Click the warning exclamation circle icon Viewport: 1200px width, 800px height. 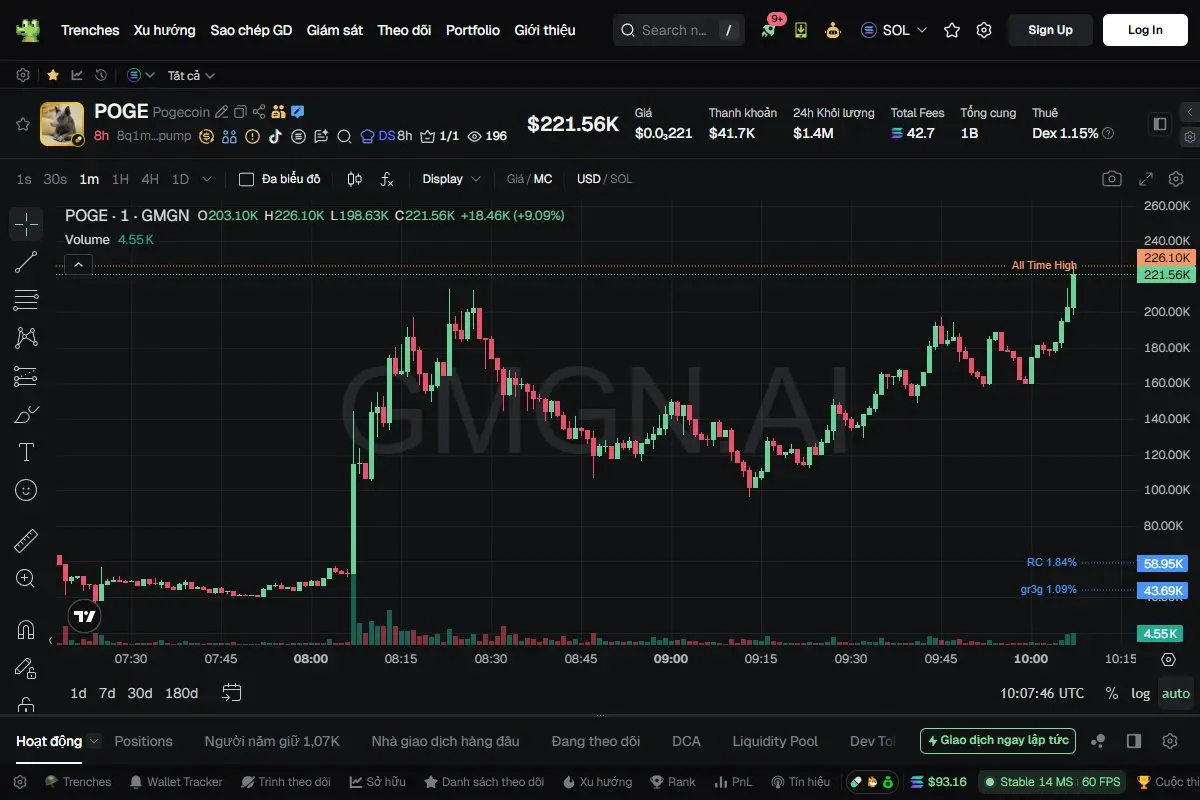[252, 136]
